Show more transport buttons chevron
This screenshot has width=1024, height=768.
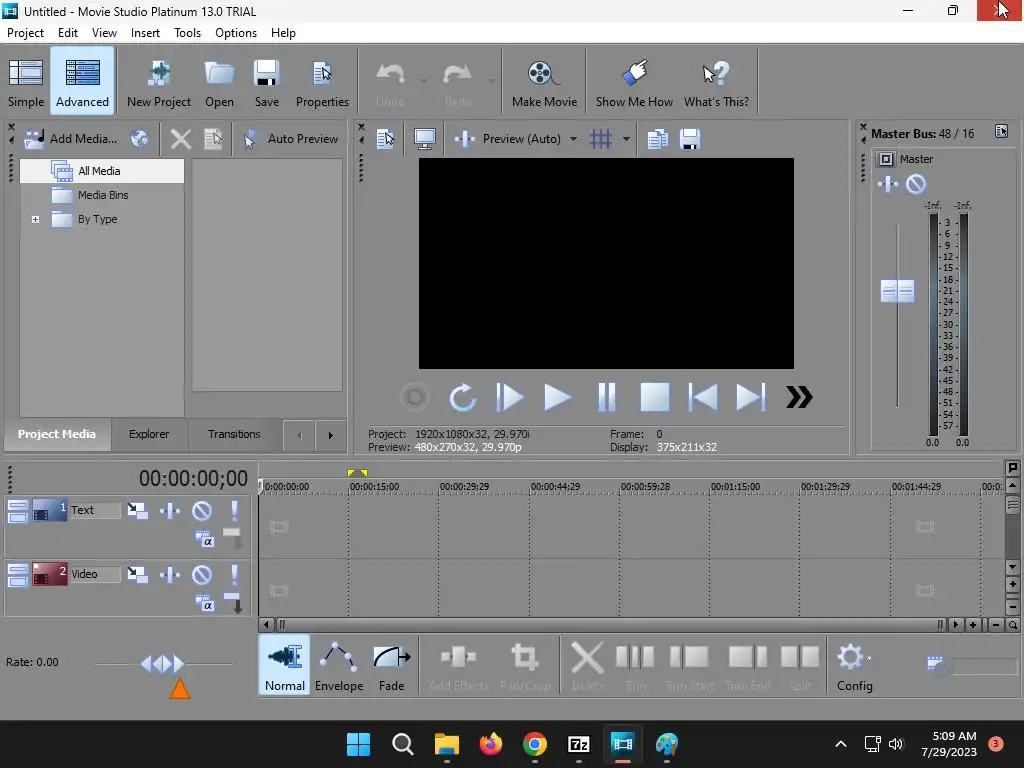(799, 397)
